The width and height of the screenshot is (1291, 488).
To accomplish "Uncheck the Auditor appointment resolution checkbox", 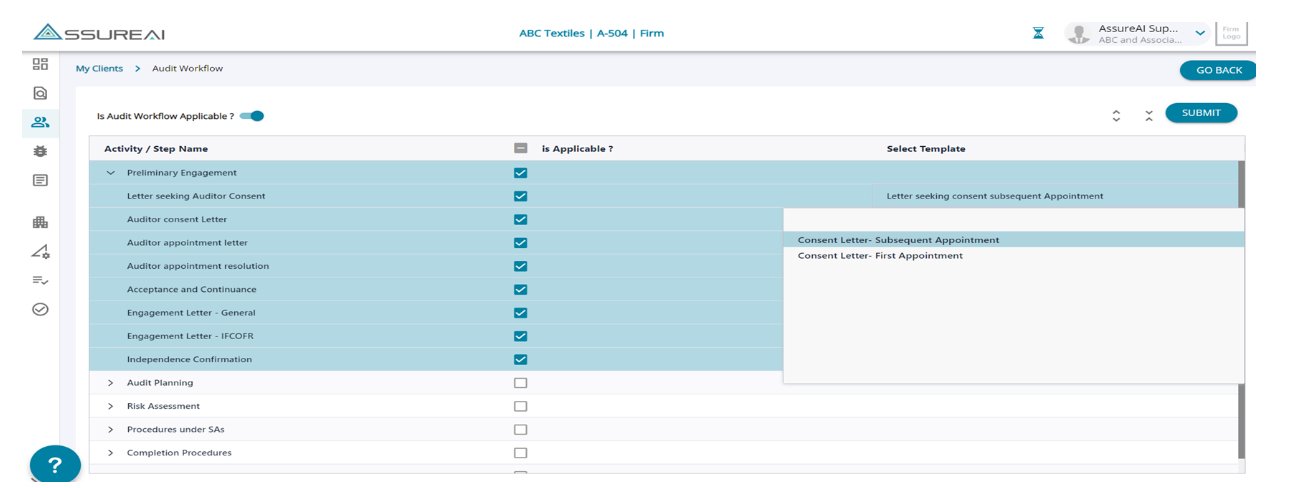I will tap(520, 266).
